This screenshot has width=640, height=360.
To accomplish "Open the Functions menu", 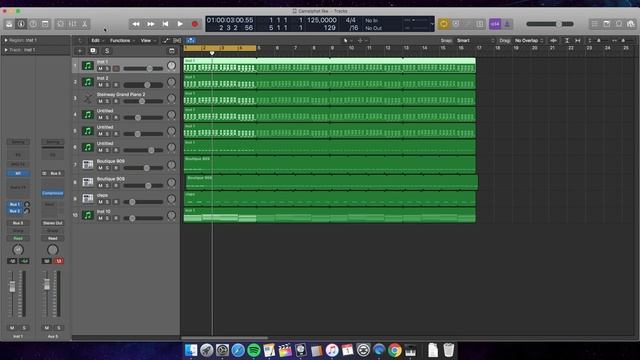I will 122,40.
